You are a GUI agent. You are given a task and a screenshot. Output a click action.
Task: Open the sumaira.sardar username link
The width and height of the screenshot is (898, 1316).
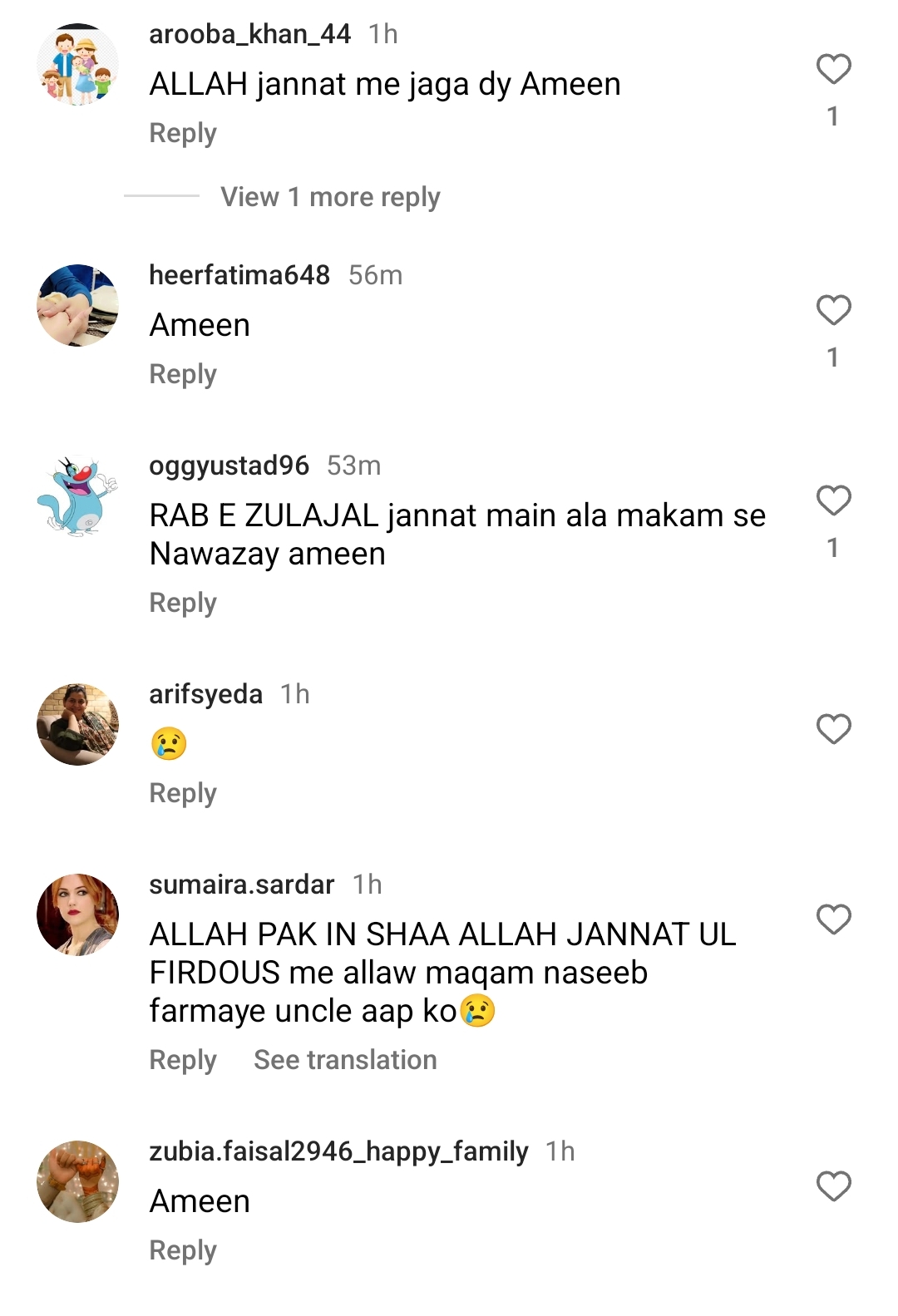pos(242,885)
